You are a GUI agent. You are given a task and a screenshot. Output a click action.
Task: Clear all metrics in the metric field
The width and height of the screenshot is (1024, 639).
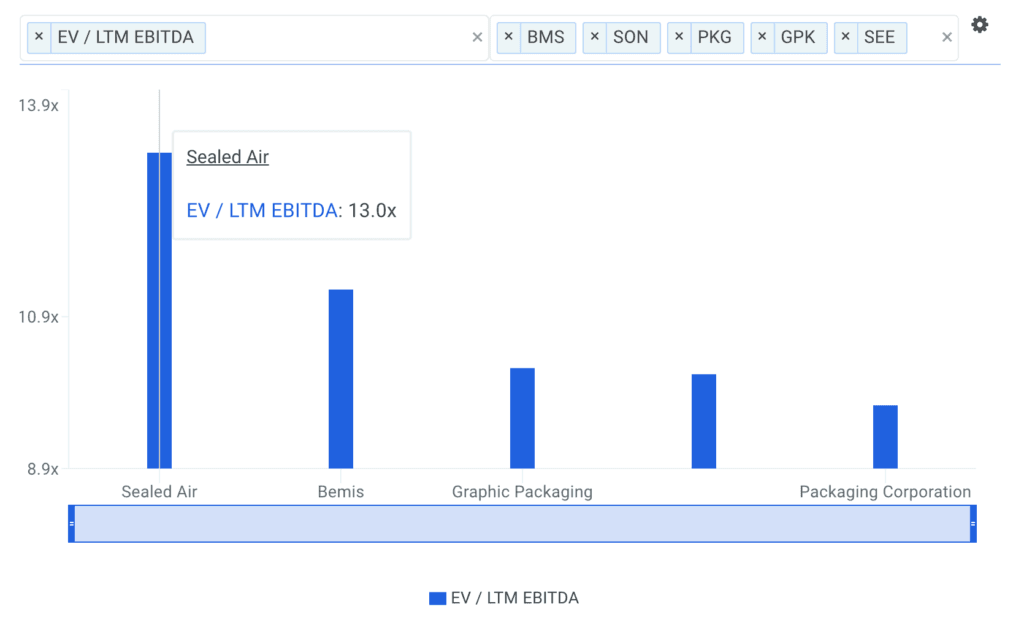477,38
